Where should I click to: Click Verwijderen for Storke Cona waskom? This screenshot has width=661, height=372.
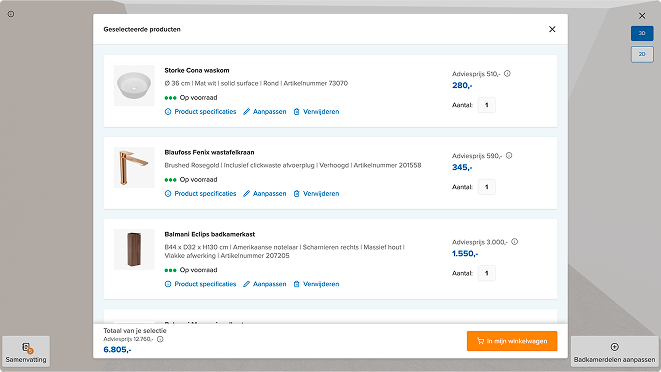[316, 112]
